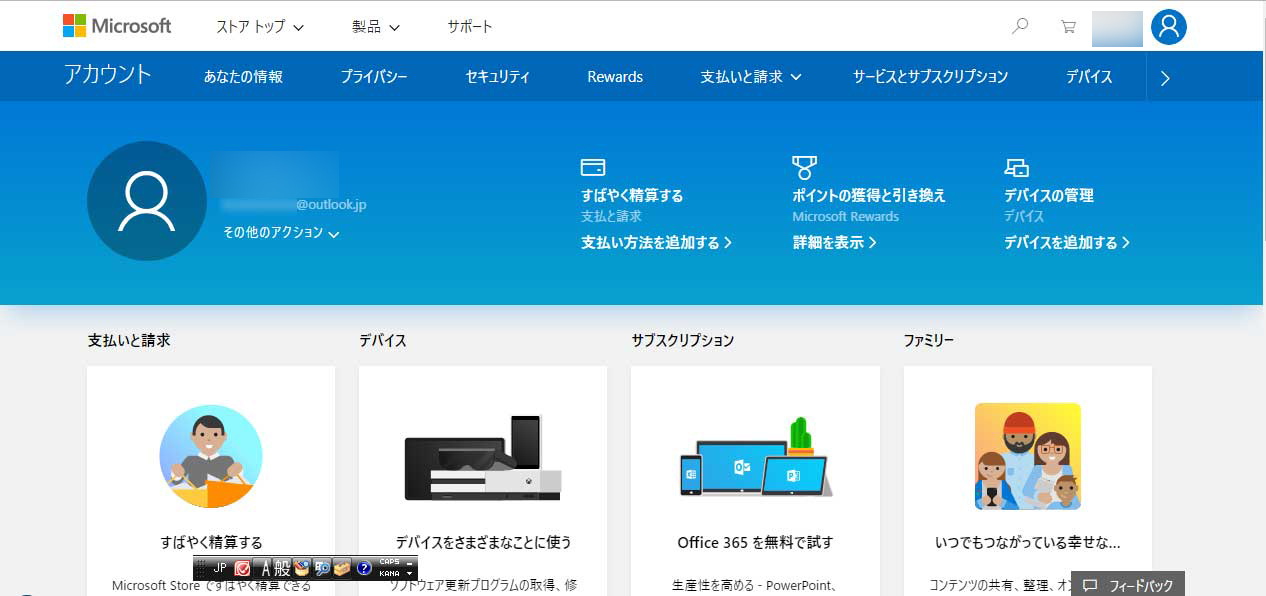
Task: Click the credit card icon above すばやく精算する
Action: tap(592, 167)
